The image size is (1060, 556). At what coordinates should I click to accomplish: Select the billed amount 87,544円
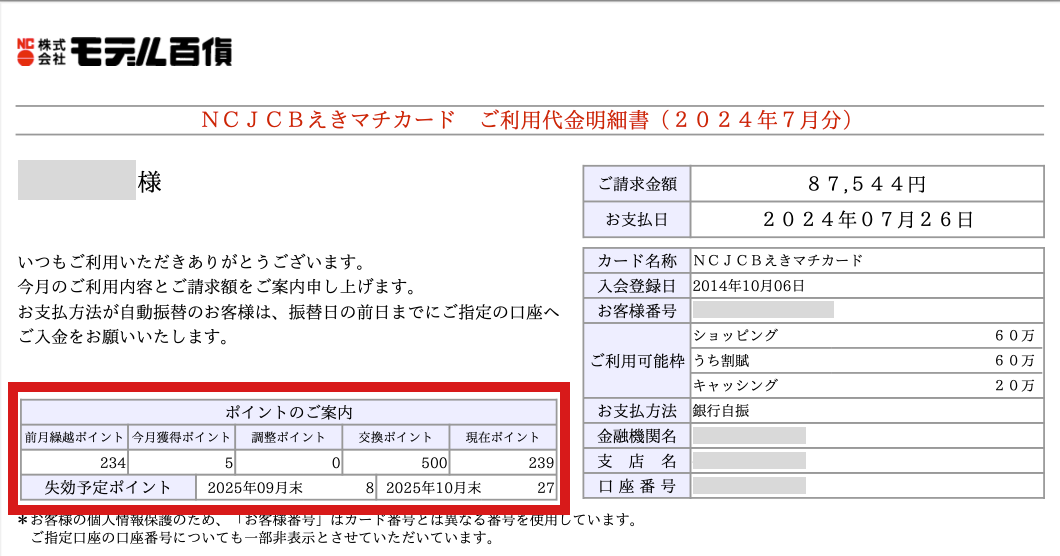867,184
